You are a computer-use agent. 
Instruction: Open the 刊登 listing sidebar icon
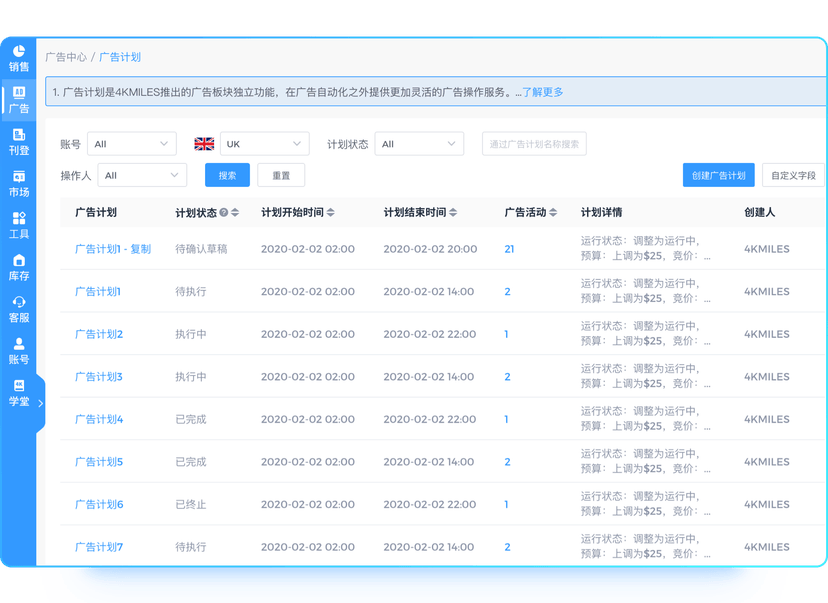pyautogui.click(x=18, y=142)
